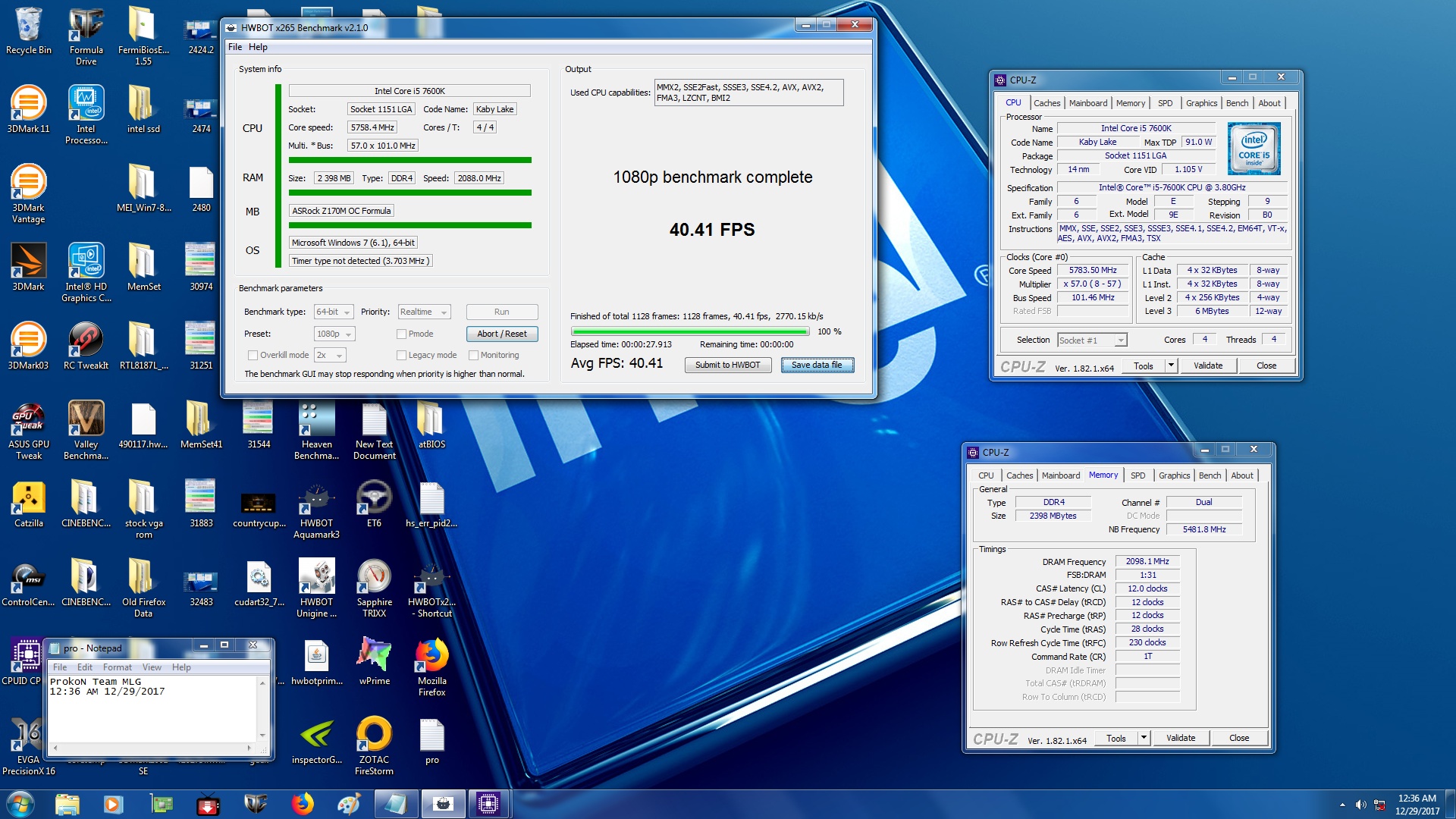Viewport: 1456px width, 819px height.
Task: Toggle Legacy mode checkbox
Action: click(x=401, y=355)
